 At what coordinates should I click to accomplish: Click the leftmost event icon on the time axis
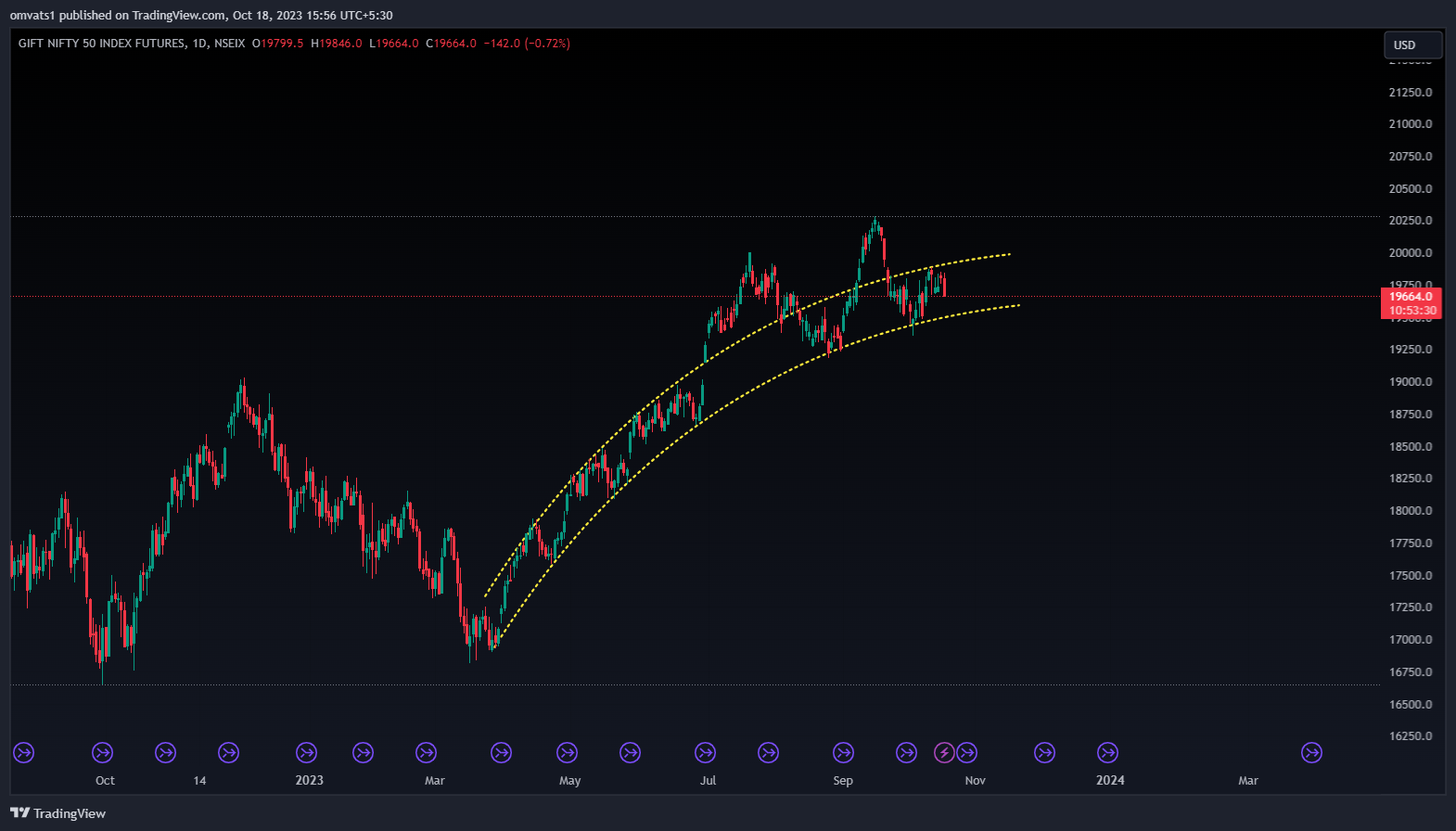click(24, 752)
